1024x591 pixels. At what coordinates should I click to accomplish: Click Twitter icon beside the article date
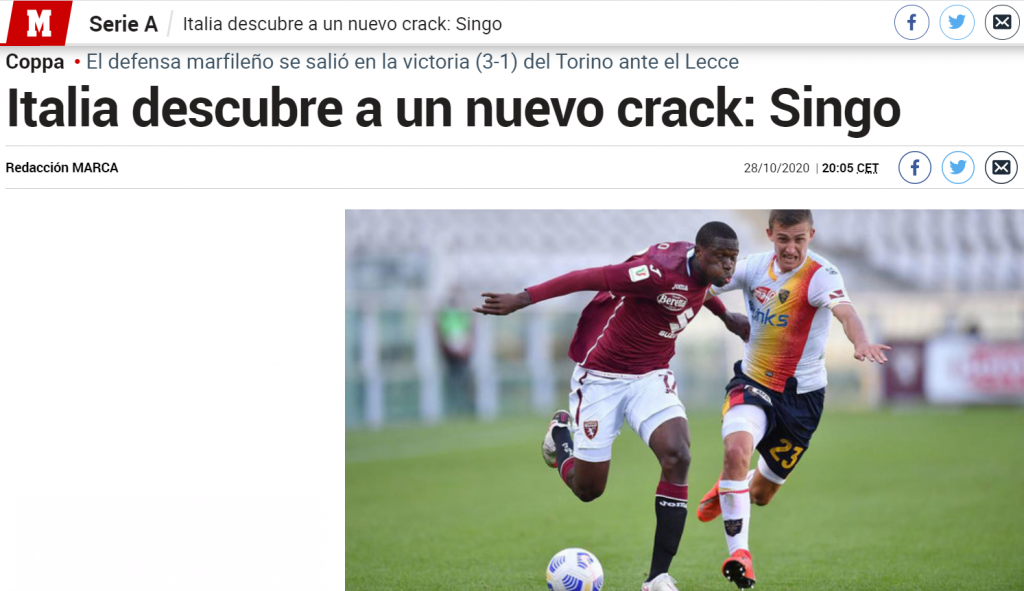[x=958, y=168]
